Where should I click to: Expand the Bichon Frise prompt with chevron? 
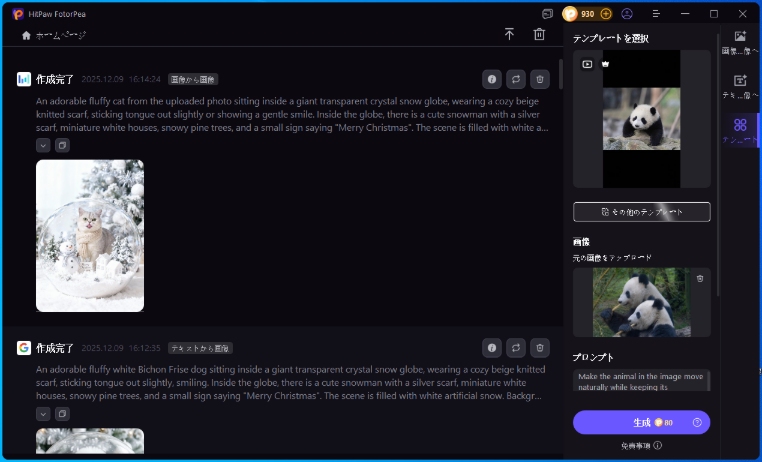point(43,414)
